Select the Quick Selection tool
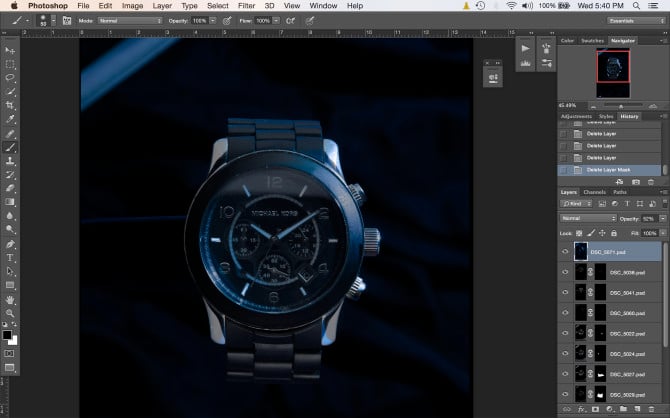The height and width of the screenshot is (418, 670). 10,91
